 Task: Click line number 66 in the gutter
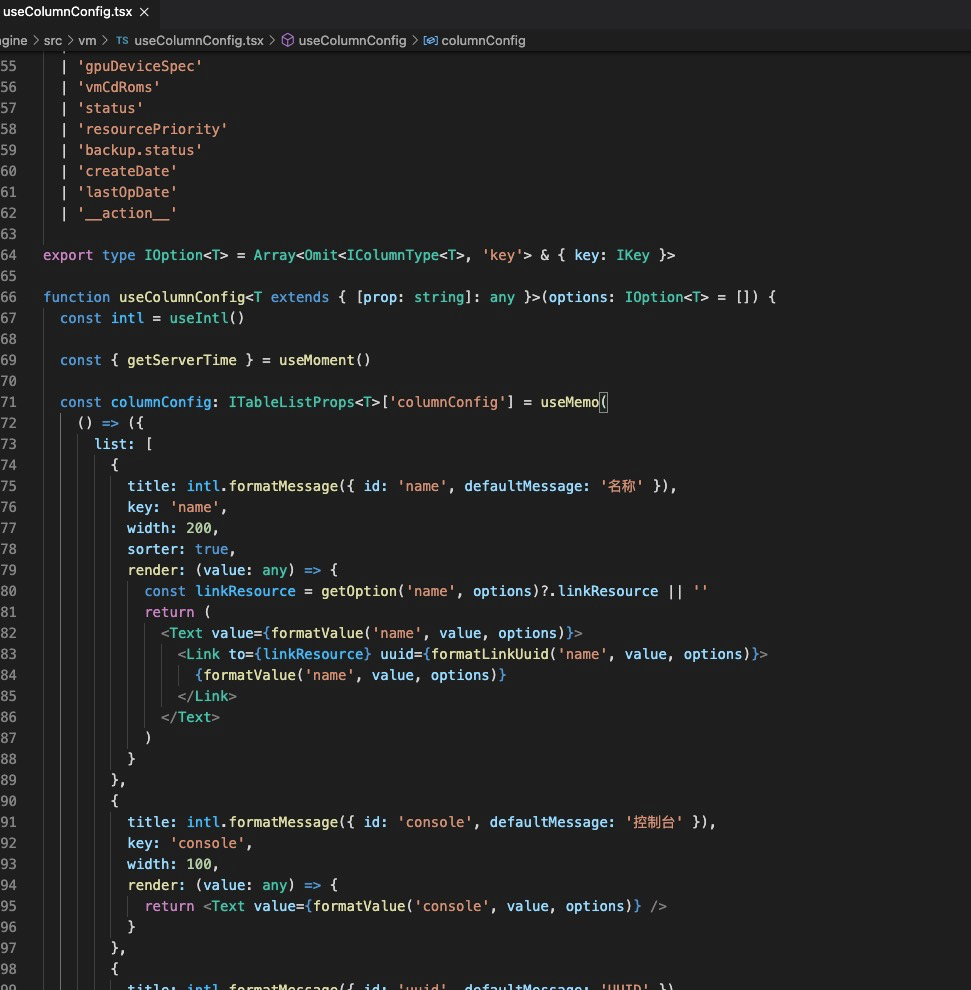[x=9, y=297]
